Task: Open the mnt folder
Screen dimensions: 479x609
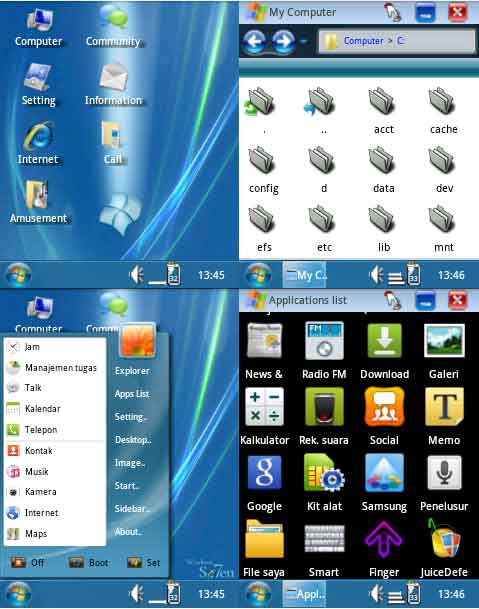Action: pyautogui.click(x=444, y=229)
